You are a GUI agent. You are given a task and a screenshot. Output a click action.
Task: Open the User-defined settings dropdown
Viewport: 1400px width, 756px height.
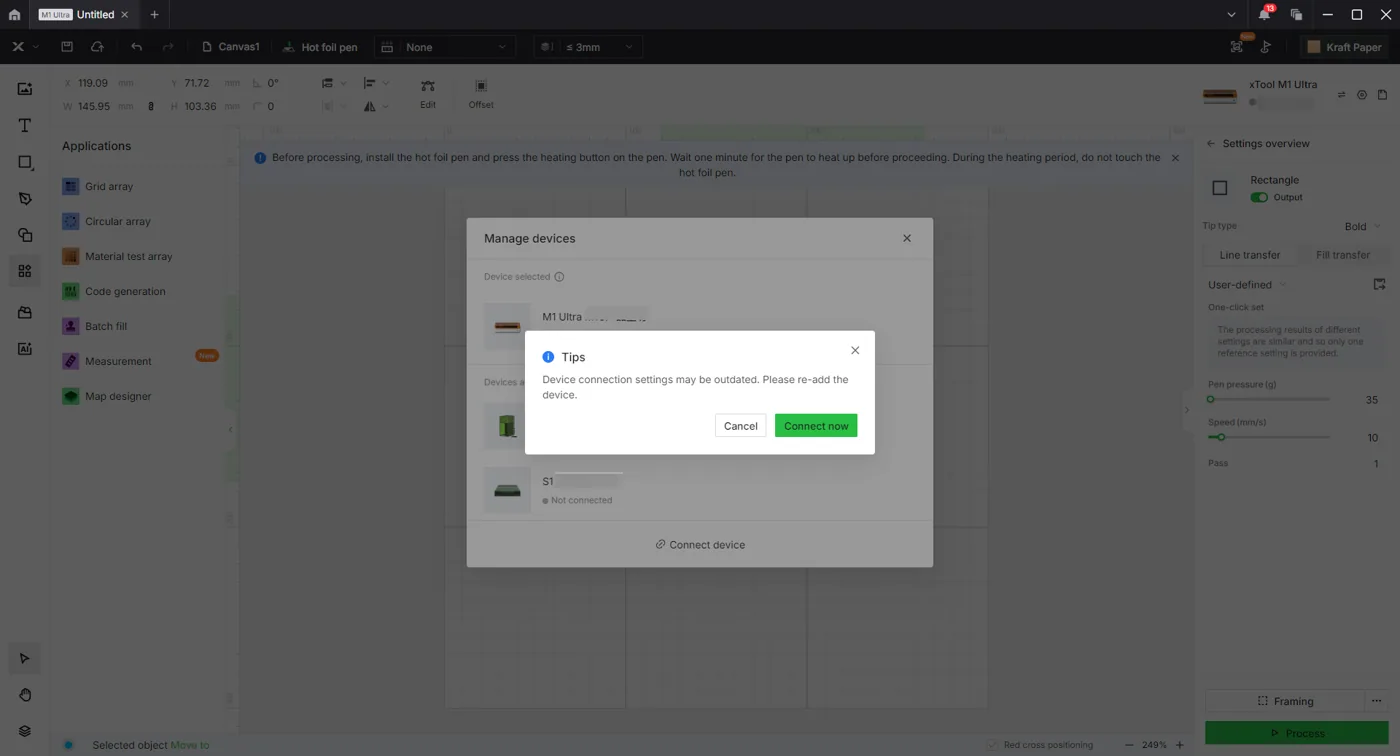pyautogui.click(x=1246, y=285)
